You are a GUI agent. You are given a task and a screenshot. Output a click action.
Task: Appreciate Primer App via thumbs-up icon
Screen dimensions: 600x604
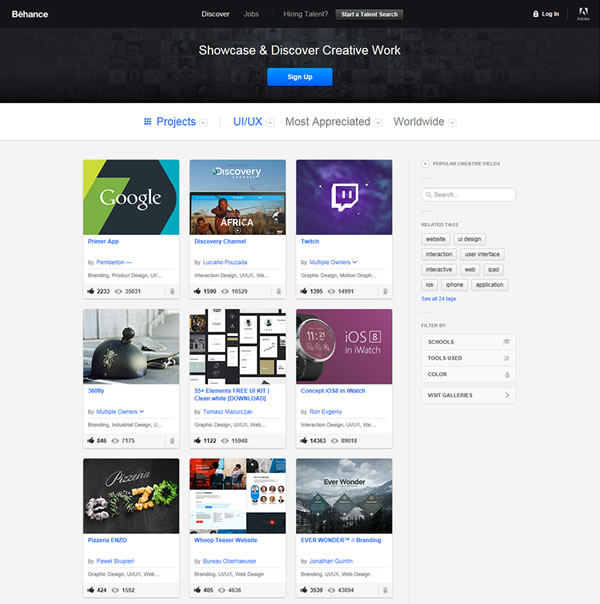coord(91,291)
